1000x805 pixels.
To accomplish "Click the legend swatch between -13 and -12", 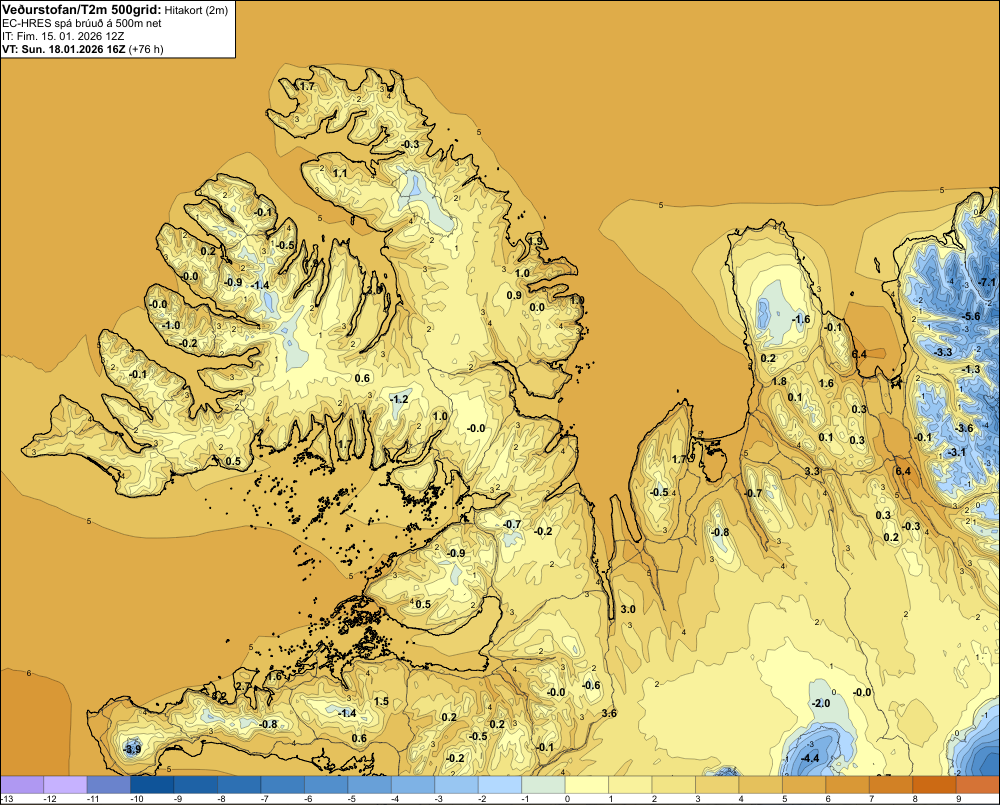I will tap(22, 785).
